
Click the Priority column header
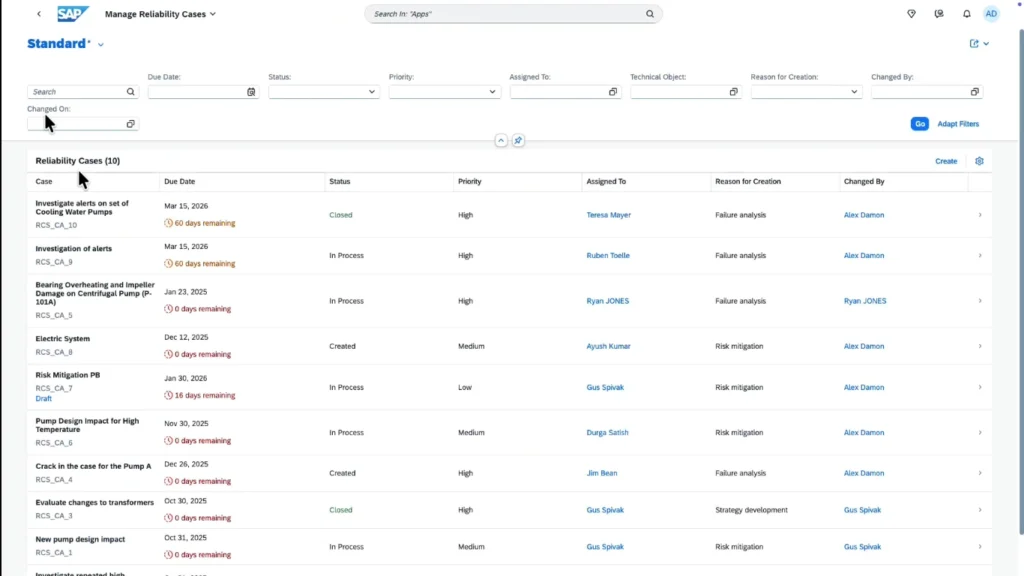pos(470,182)
